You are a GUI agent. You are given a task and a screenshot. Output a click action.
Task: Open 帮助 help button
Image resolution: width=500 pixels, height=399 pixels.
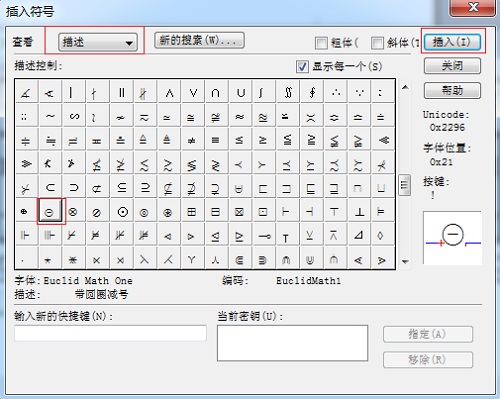coord(452,90)
